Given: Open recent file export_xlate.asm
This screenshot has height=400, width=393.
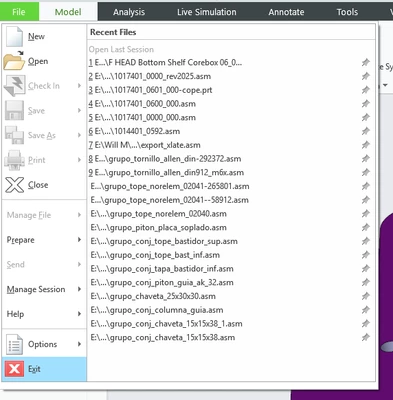Looking at the screenshot, I should point(144,145).
